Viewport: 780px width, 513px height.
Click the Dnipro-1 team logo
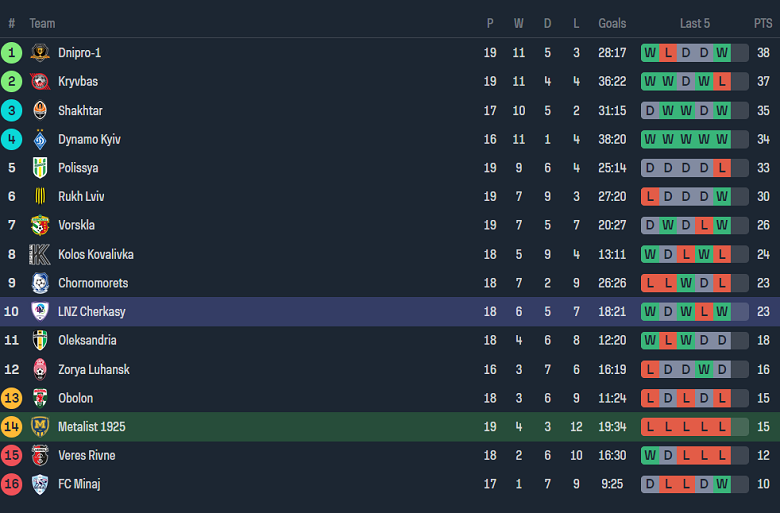tap(40, 53)
